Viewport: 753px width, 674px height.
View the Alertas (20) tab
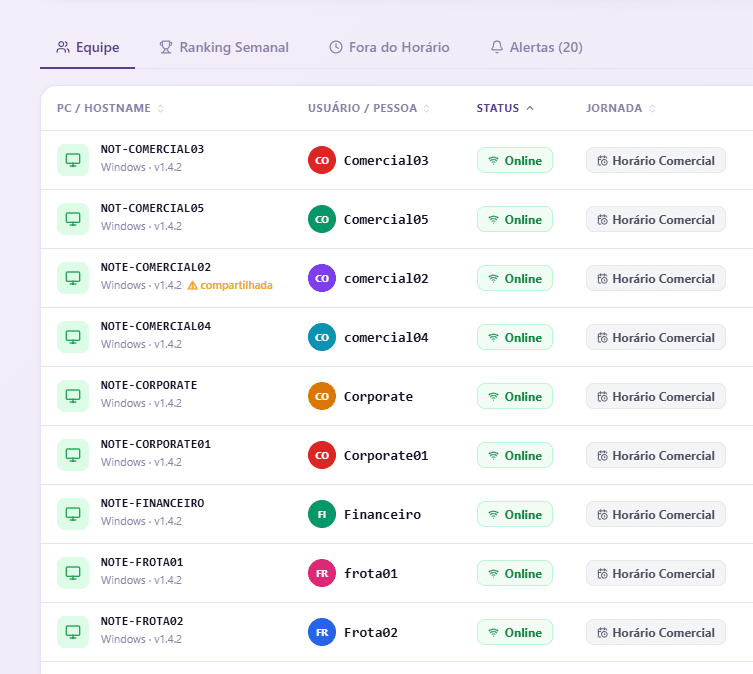coord(536,47)
